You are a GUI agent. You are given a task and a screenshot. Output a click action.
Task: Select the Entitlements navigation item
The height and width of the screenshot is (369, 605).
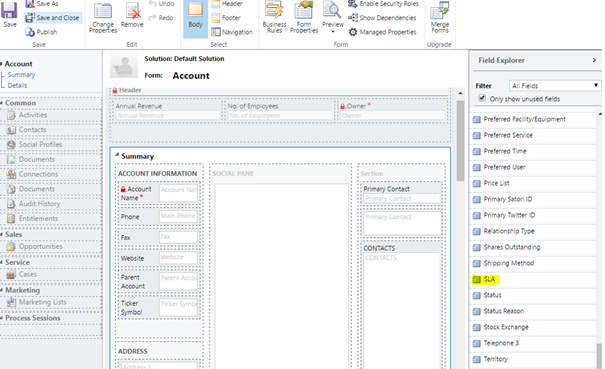point(32,218)
